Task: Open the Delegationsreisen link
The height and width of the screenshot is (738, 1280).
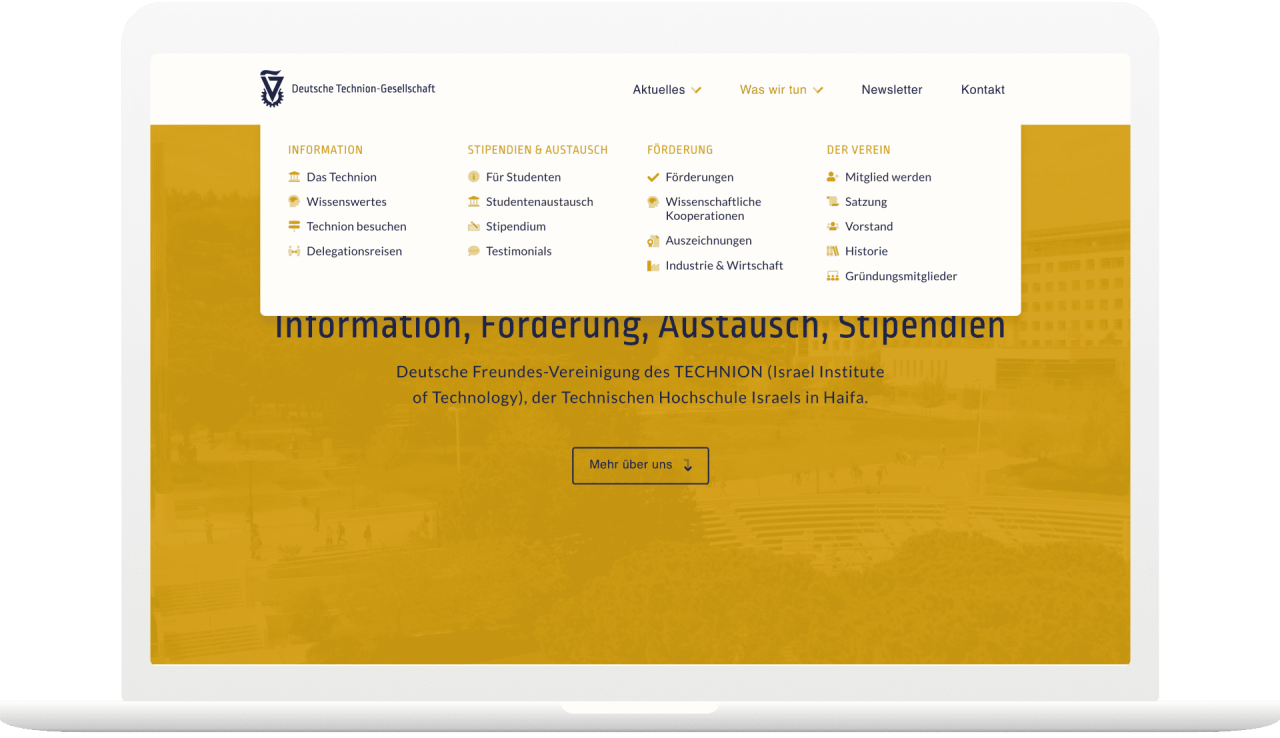Action: tap(354, 251)
